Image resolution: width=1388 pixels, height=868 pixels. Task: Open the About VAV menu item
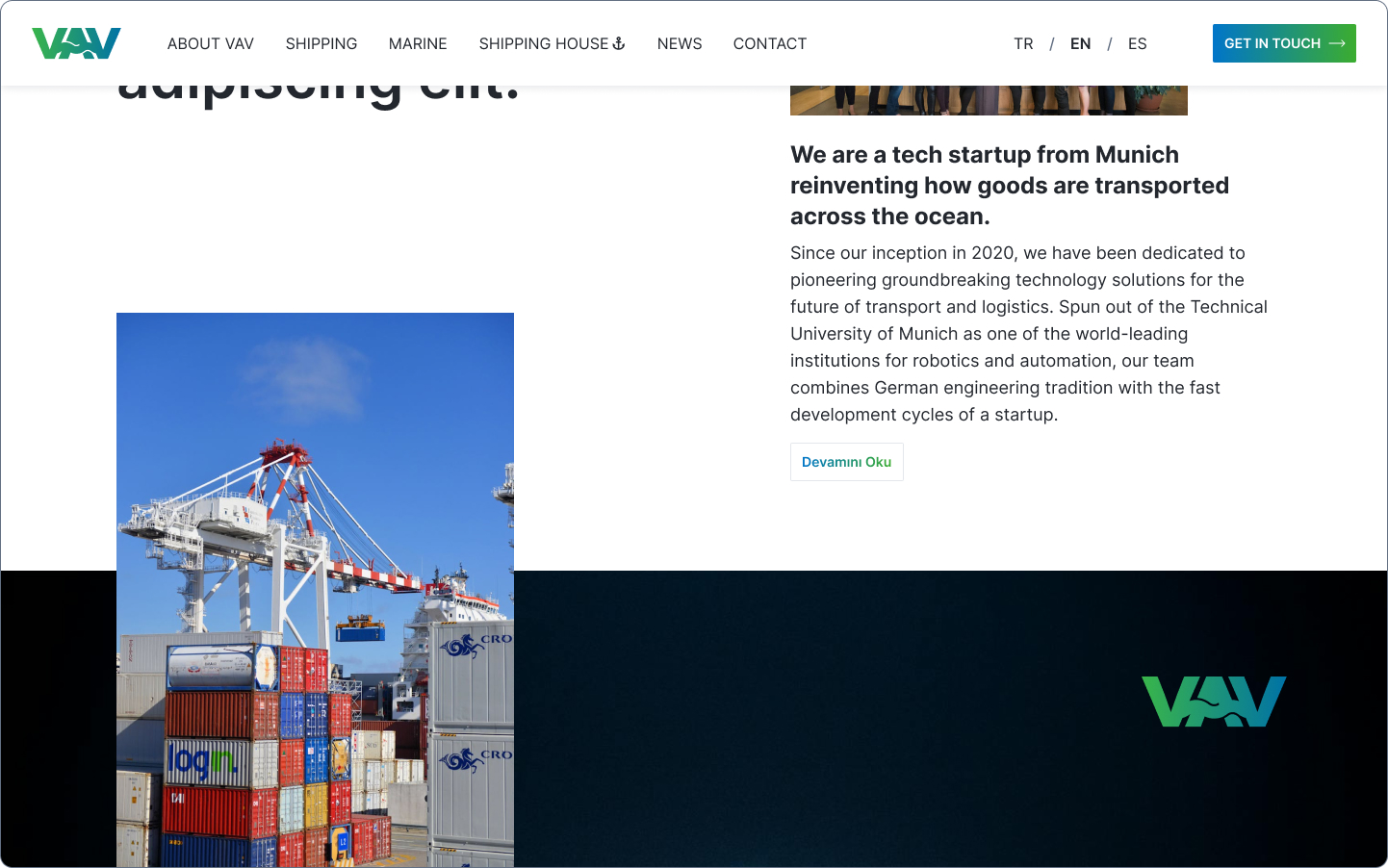pos(211,43)
